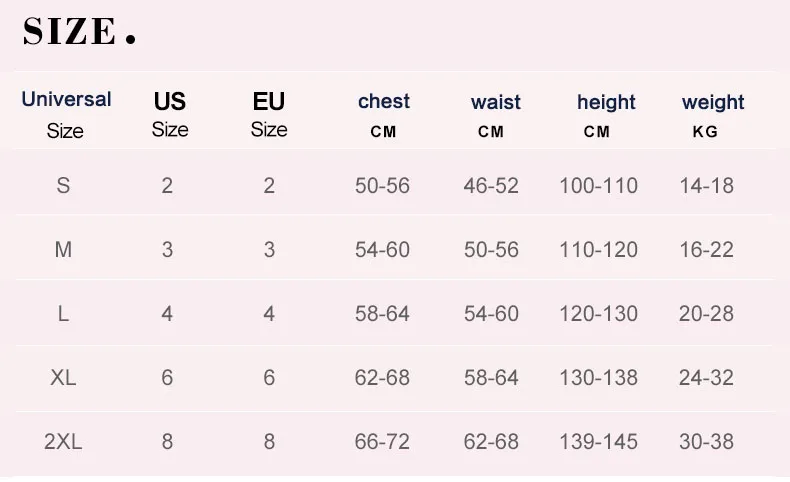This screenshot has height=482, width=790.
Task: Click the weight KG column header
Action: tap(712, 115)
